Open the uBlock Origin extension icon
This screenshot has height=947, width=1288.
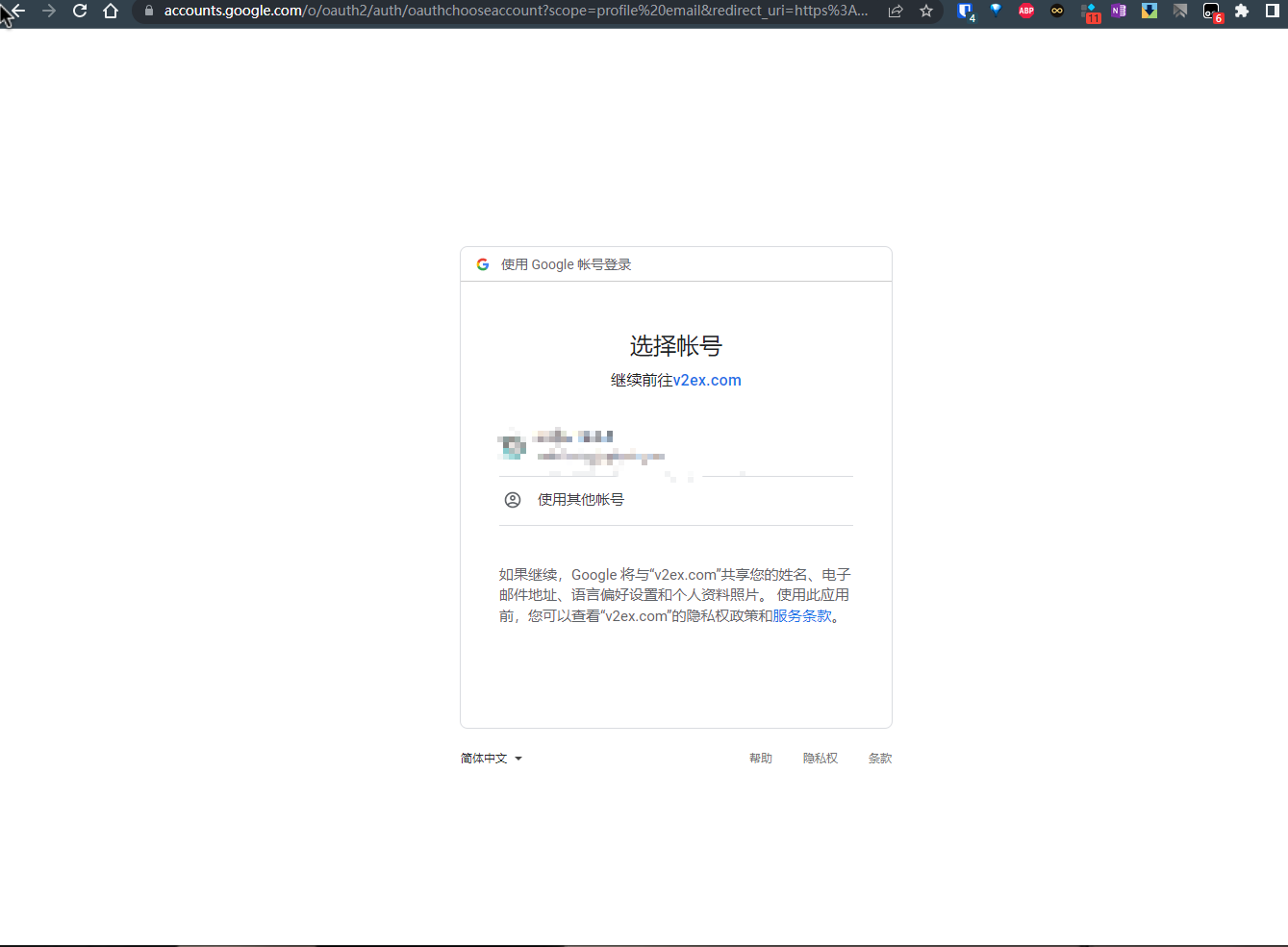tap(964, 11)
